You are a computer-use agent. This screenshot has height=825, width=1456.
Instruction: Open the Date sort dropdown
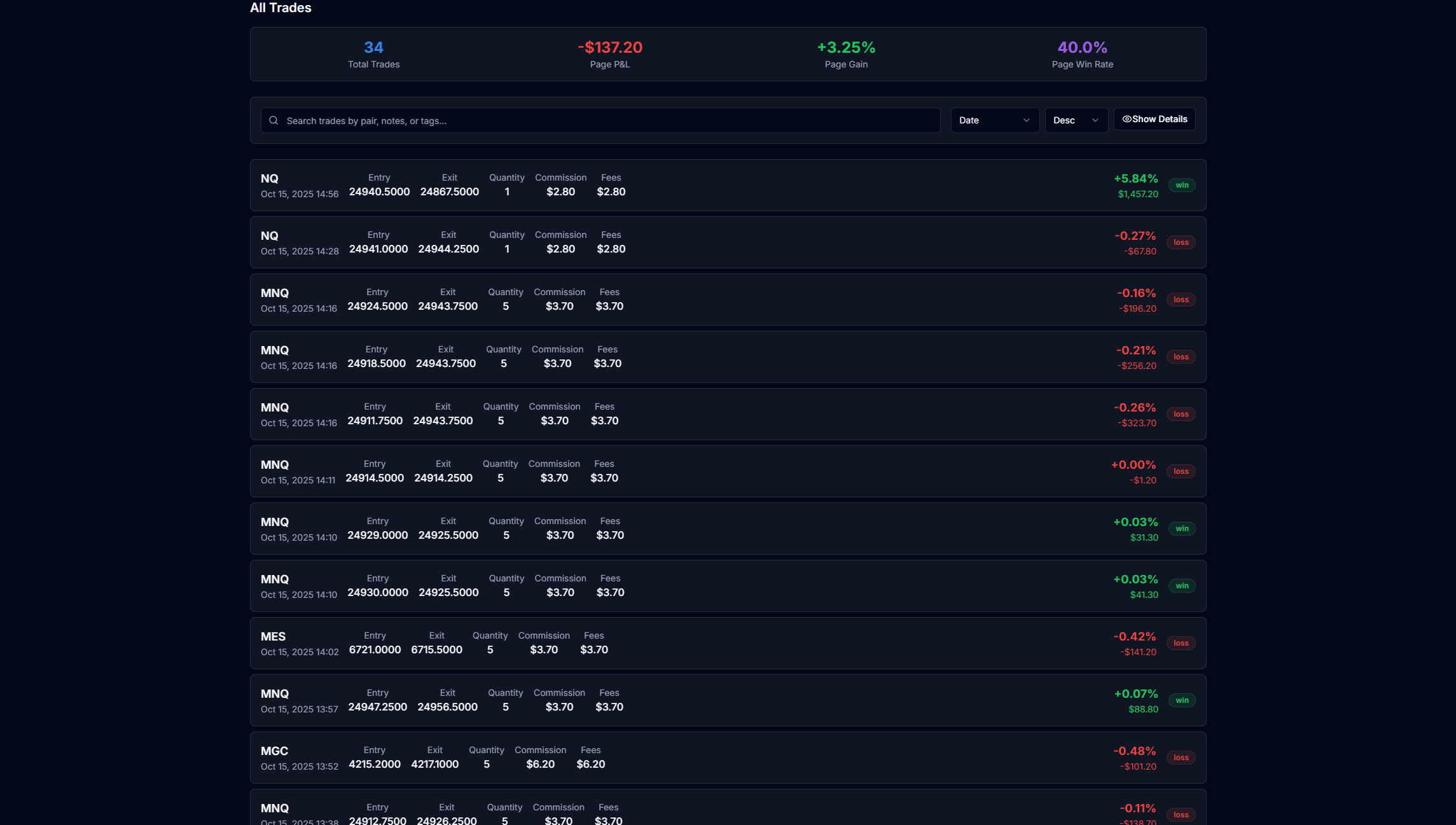pyautogui.click(x=994, y=120)
